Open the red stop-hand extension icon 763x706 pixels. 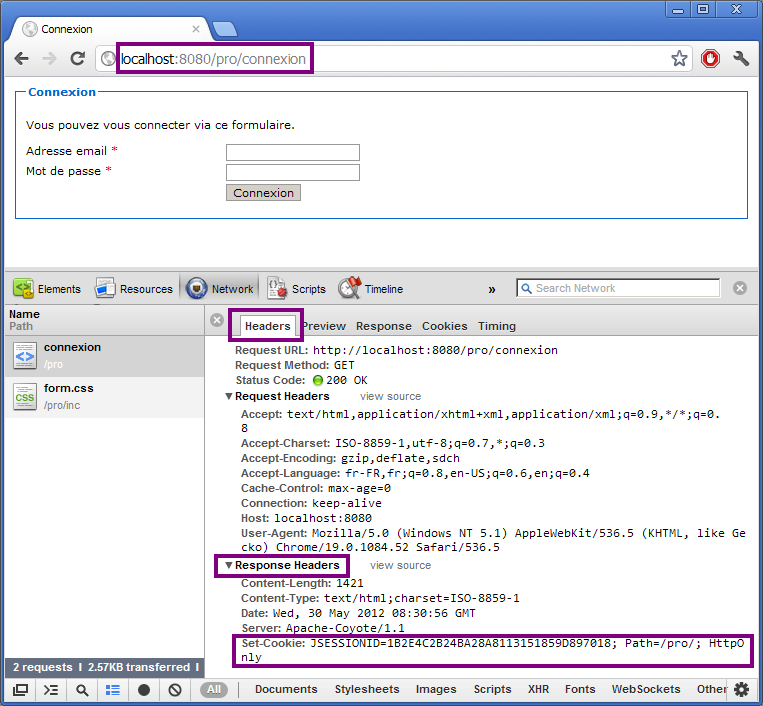[710, 59]
